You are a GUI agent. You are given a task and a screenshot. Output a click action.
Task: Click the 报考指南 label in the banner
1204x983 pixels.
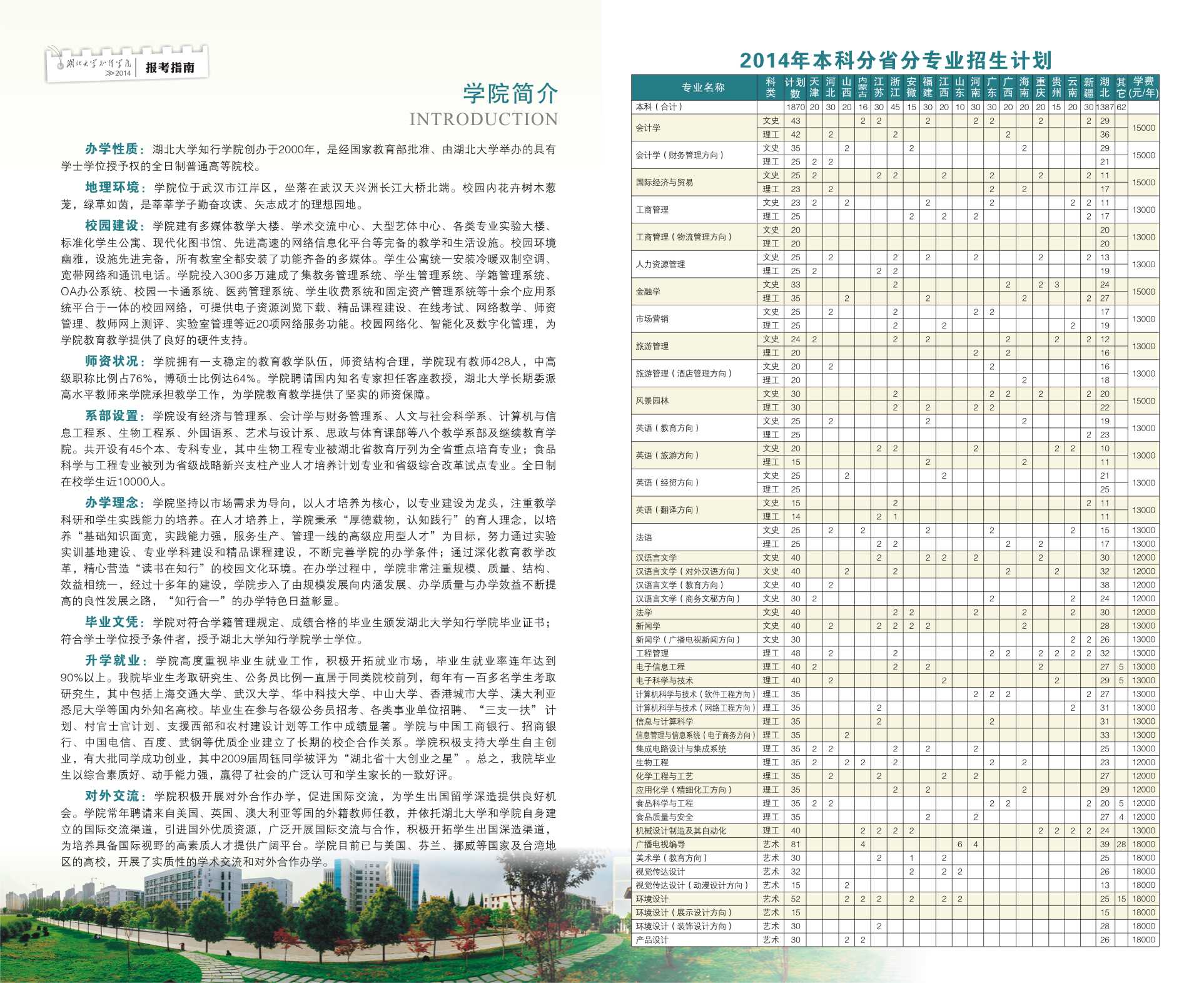170,68
